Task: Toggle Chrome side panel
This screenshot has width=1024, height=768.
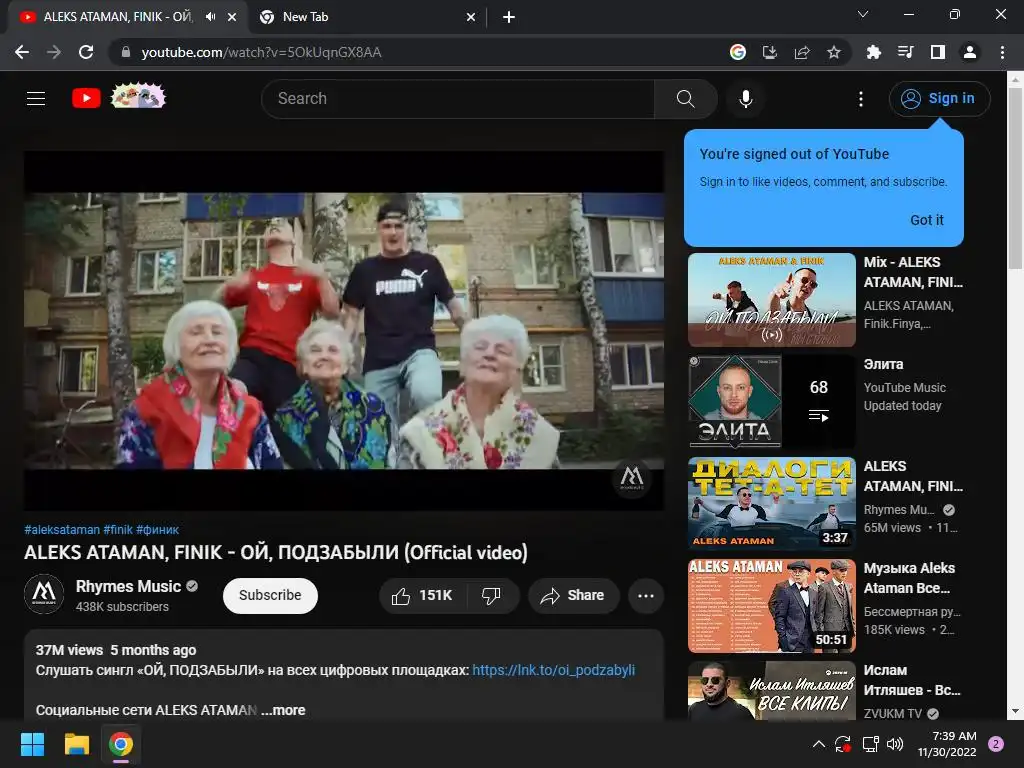Action: [938, 52]
